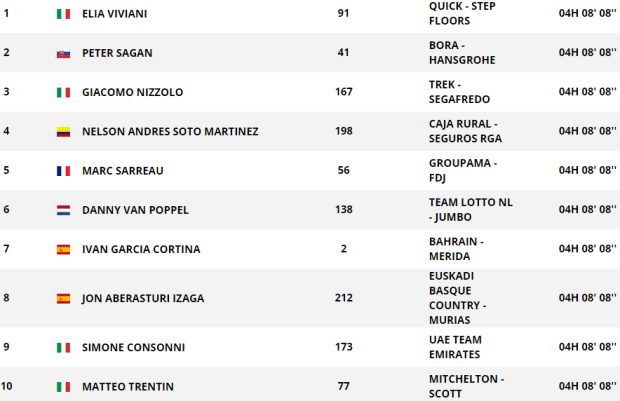Click the Italian flag beside Simone Consonni
The width and height of the screenshot is (620, 401).
point(63,347)
